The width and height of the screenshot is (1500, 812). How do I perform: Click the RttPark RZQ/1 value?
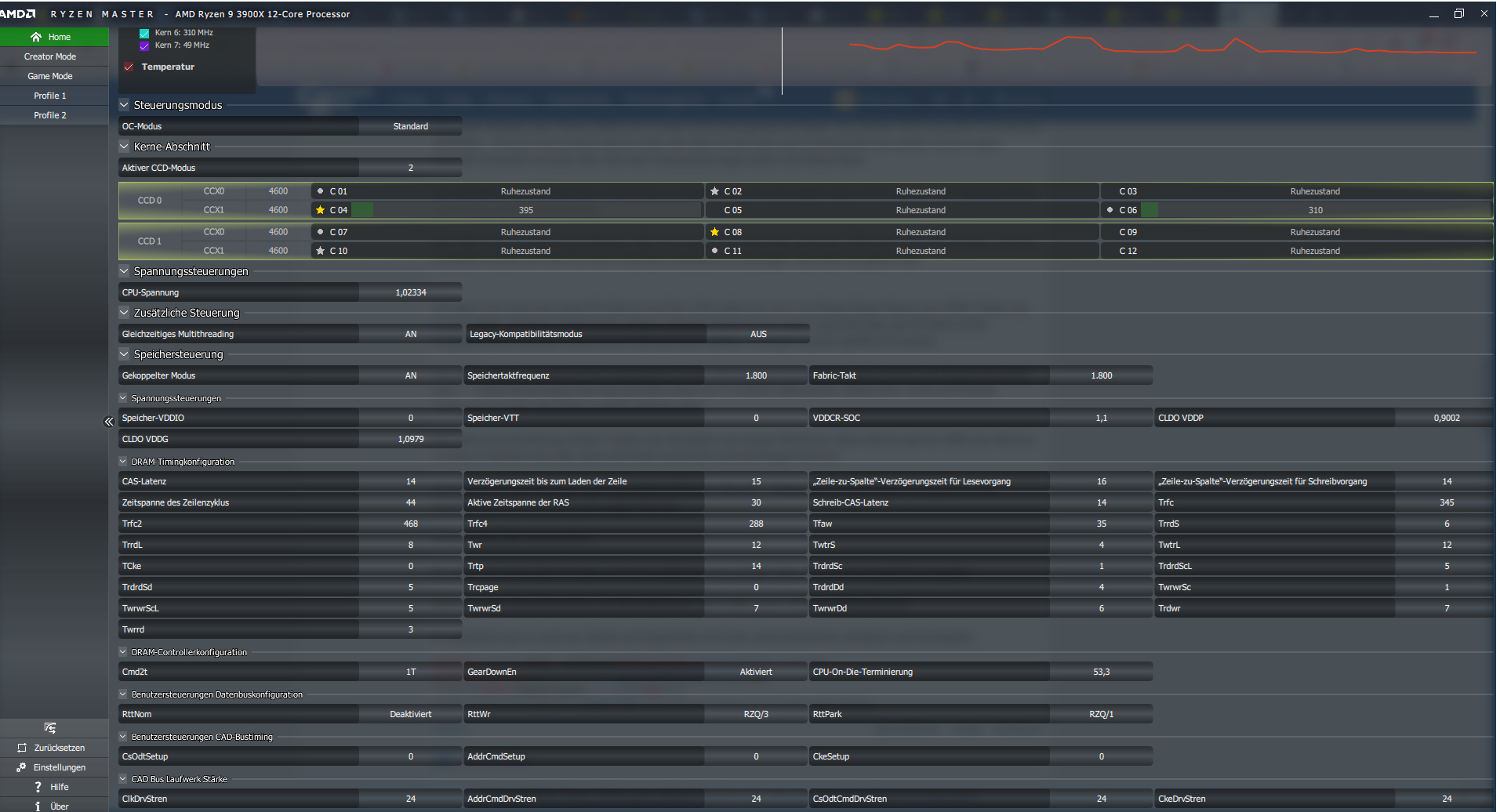[1101, 714]
